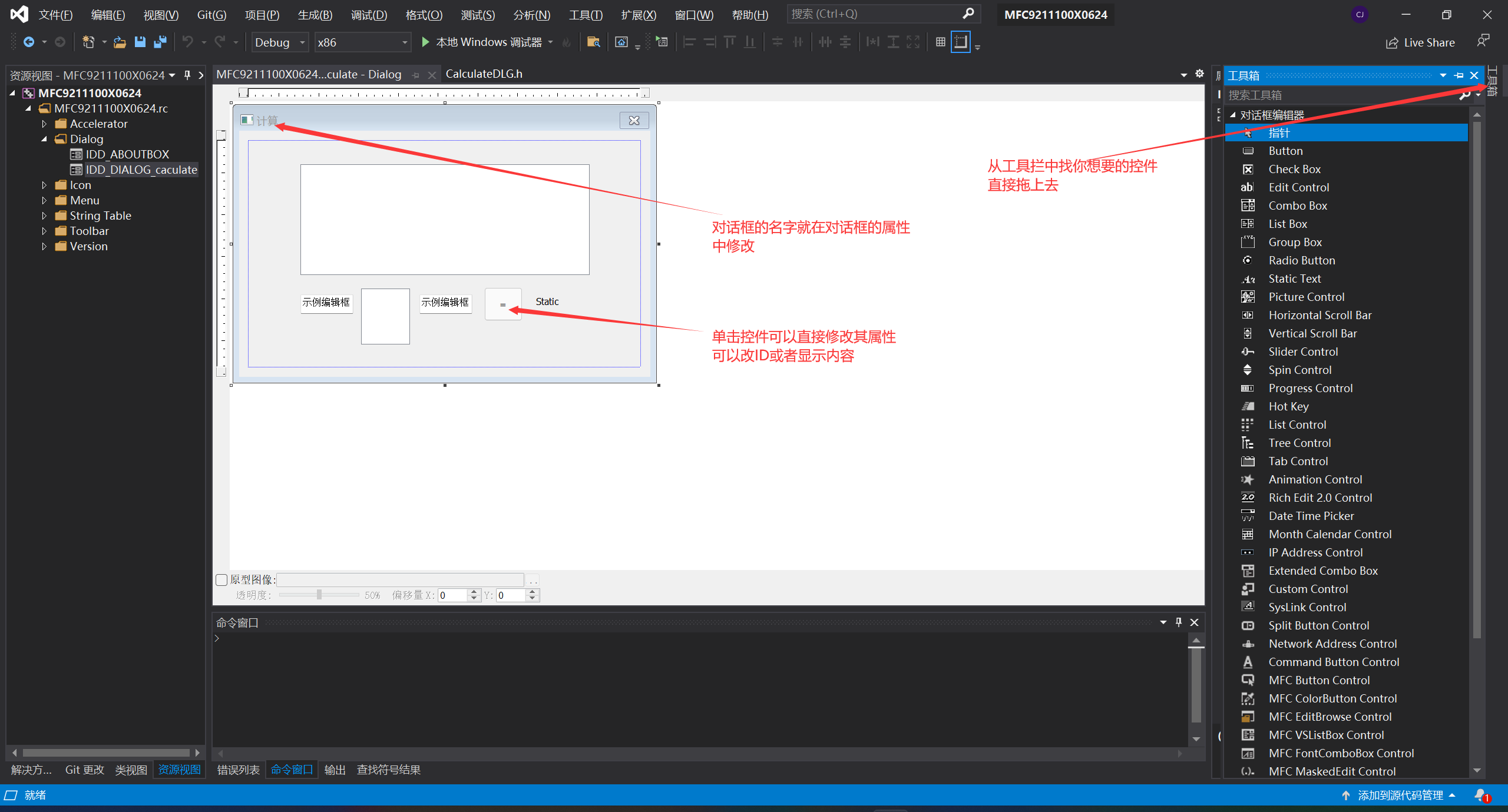Click the Live Share button
Image resolution: width=1508 pixels, height=812 pixels.
point(1420,42)
